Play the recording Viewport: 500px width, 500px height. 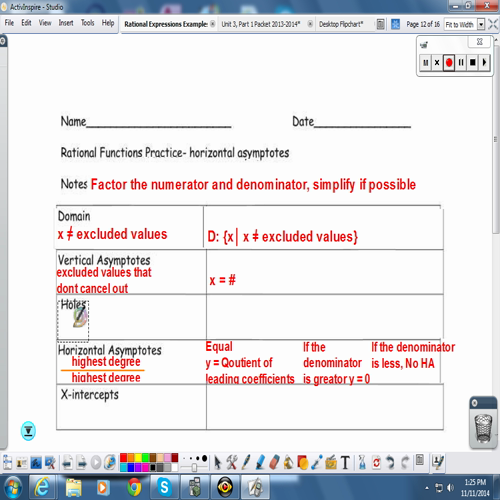(484, 62)
